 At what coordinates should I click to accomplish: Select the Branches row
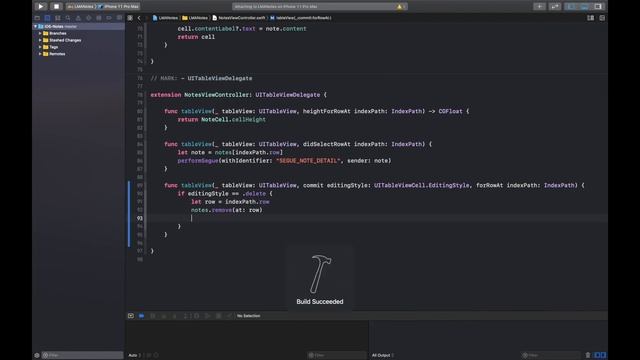coord(78,33)
